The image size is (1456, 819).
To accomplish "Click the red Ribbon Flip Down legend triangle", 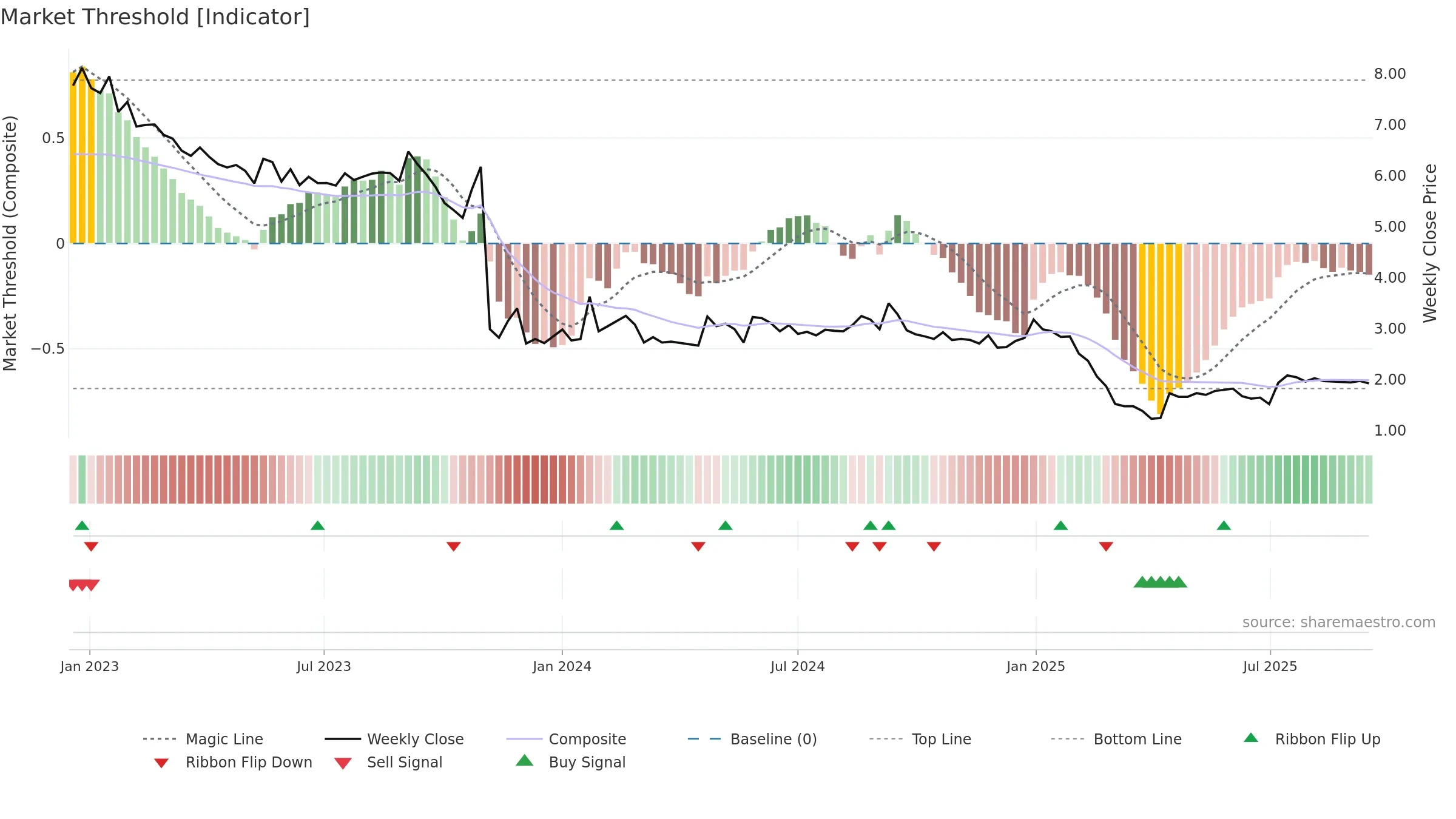I will (x=161, y=763).
